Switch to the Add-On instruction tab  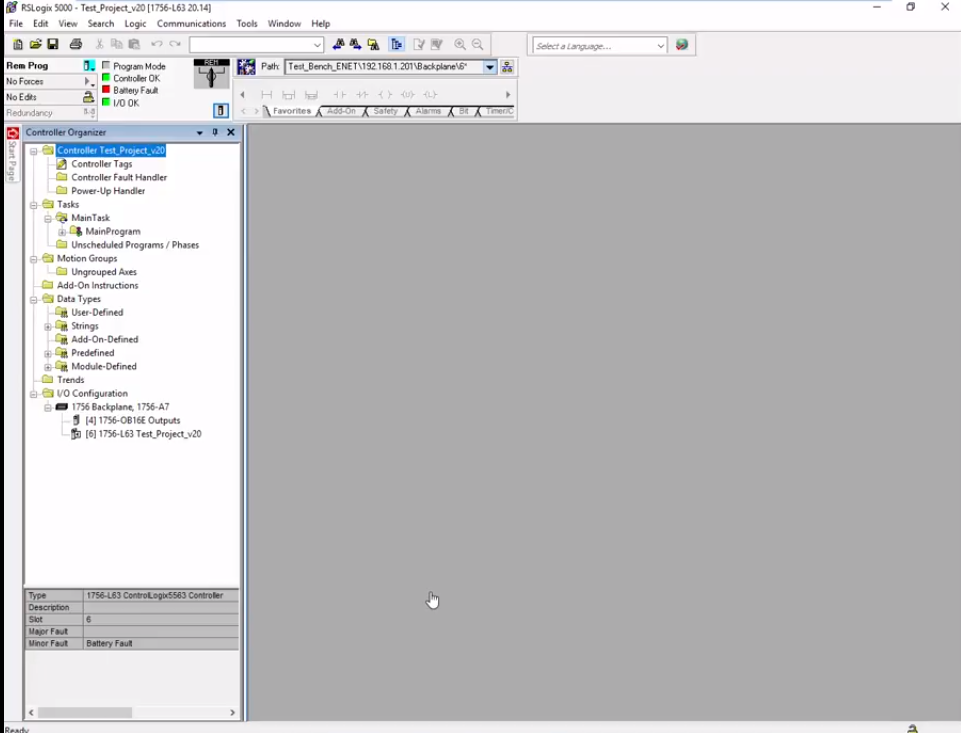tap(341, 111)
